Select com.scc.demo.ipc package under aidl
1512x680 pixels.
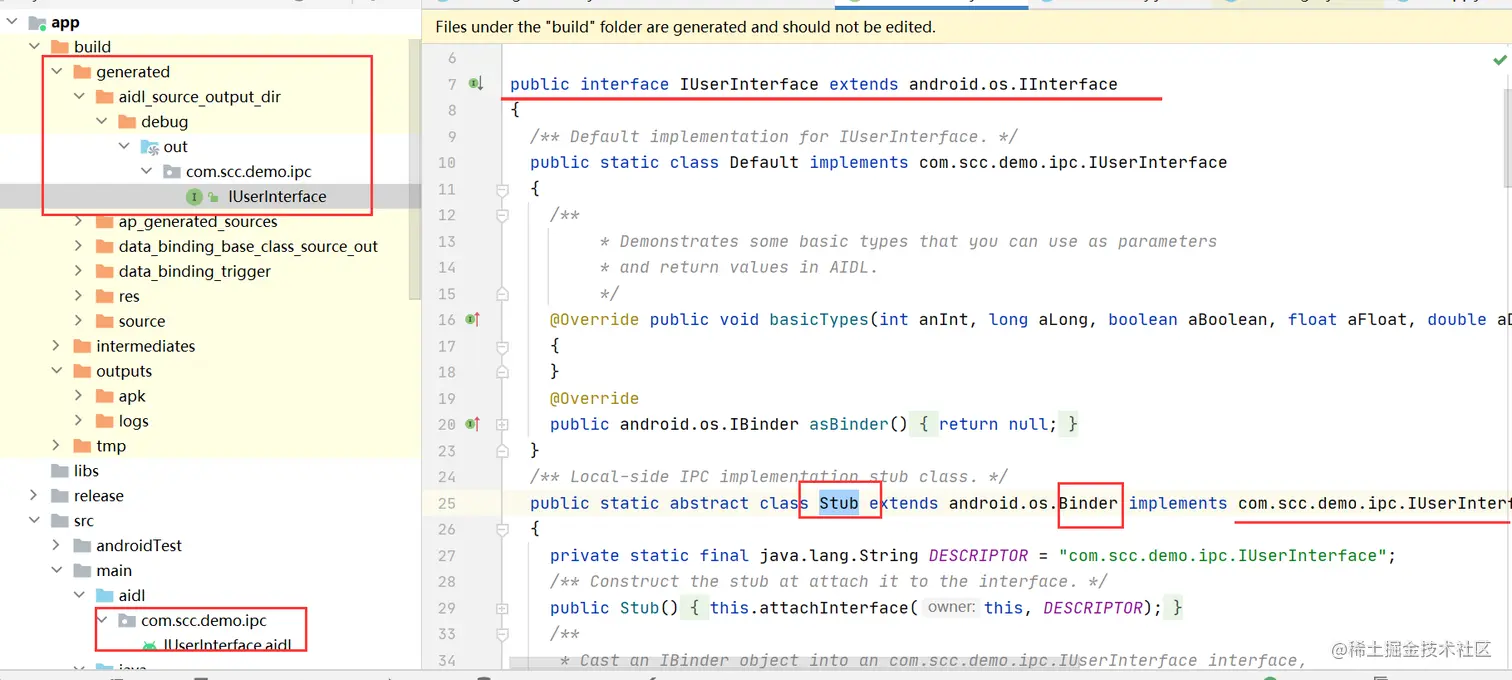[x=210, y=621]
